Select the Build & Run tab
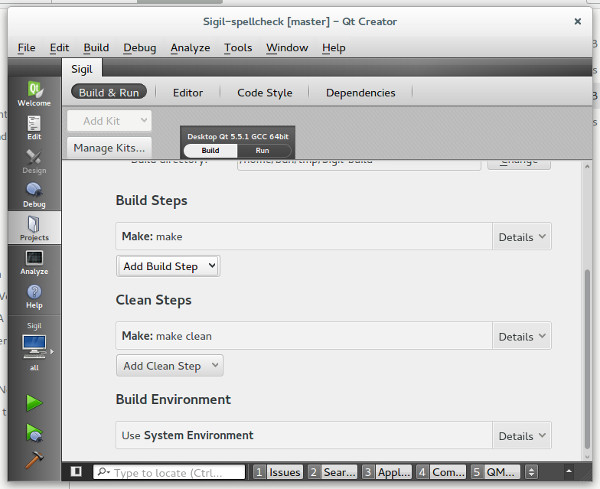This screenshot has height=489, width=600. coord(109,92)
